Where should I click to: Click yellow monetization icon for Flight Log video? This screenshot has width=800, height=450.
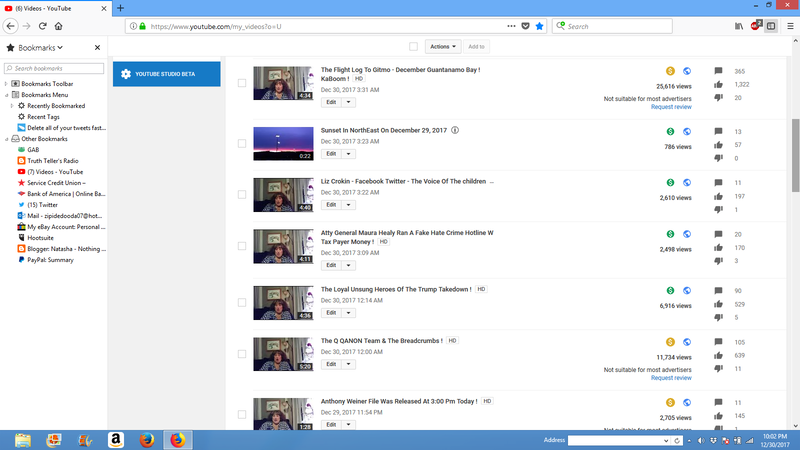pyautogui.click(x=670, y=72)
